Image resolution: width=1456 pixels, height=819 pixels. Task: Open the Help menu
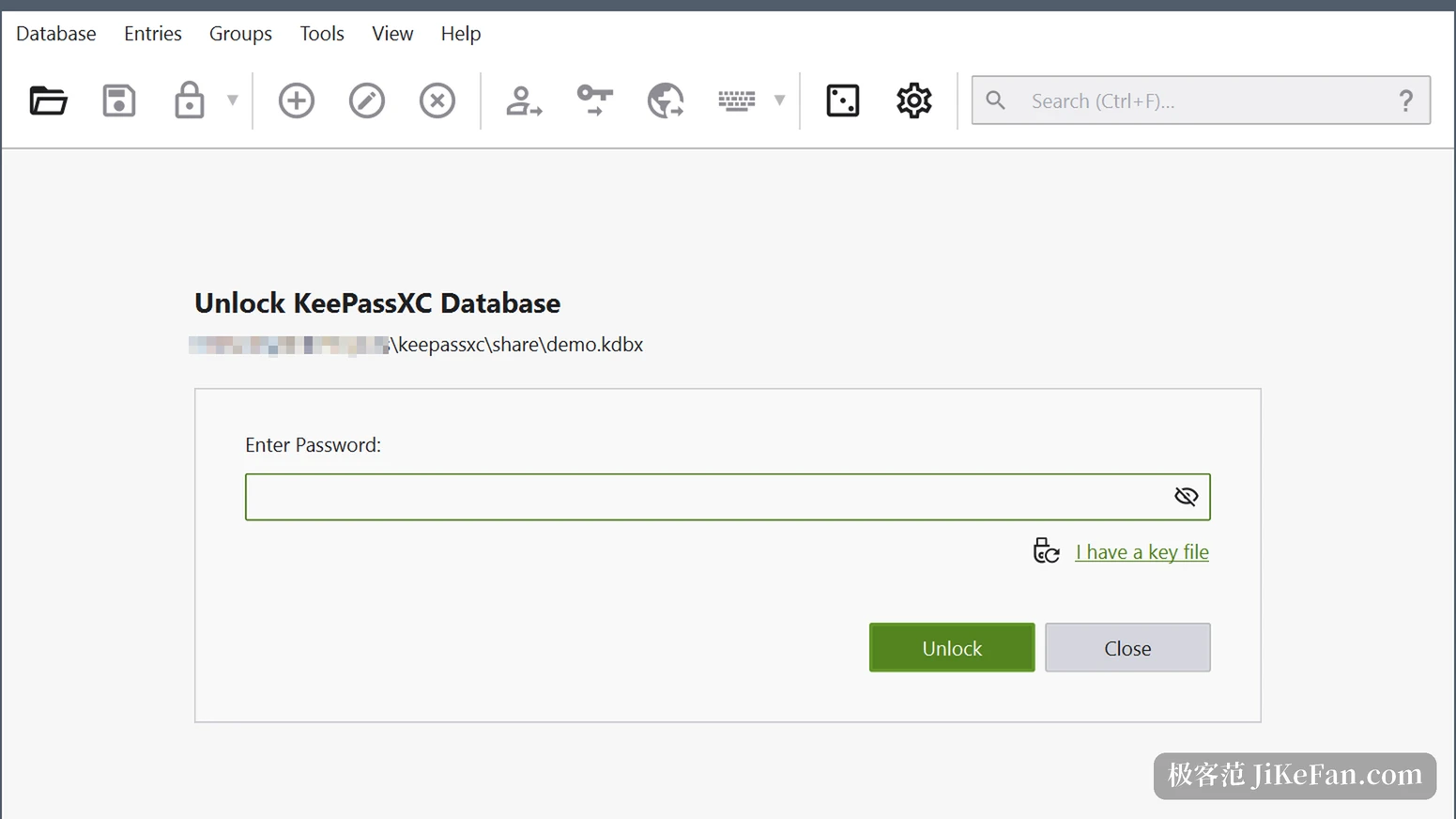461,34
